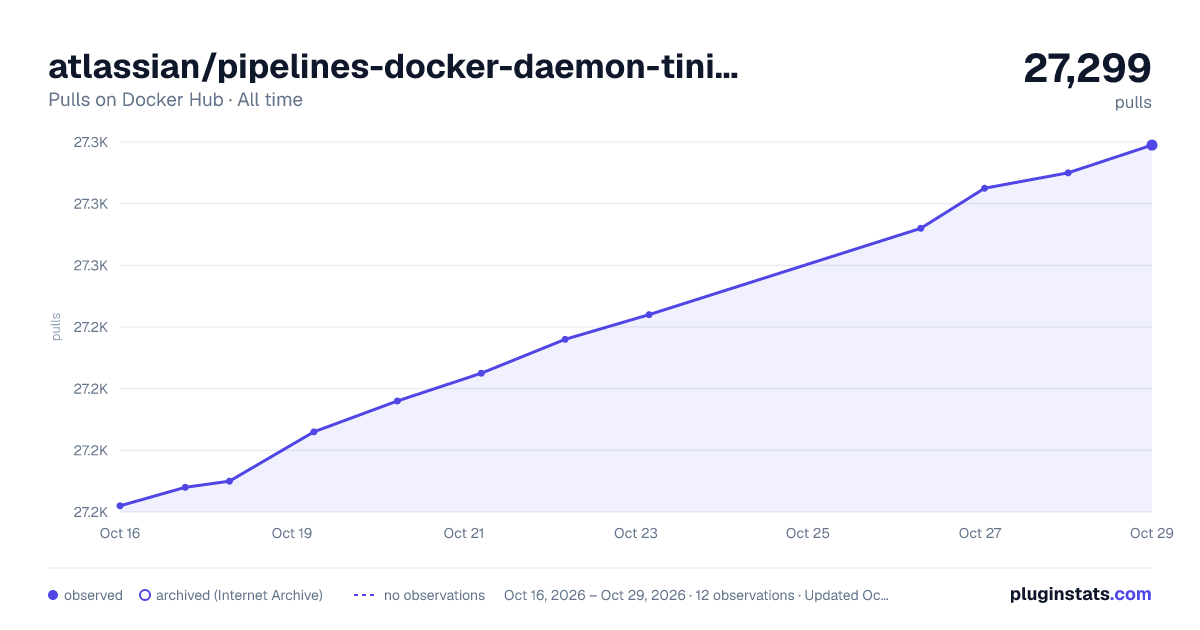Select the Oct 16 first data point
This screenshot has height=630, width=1200.
click(120, 506)
